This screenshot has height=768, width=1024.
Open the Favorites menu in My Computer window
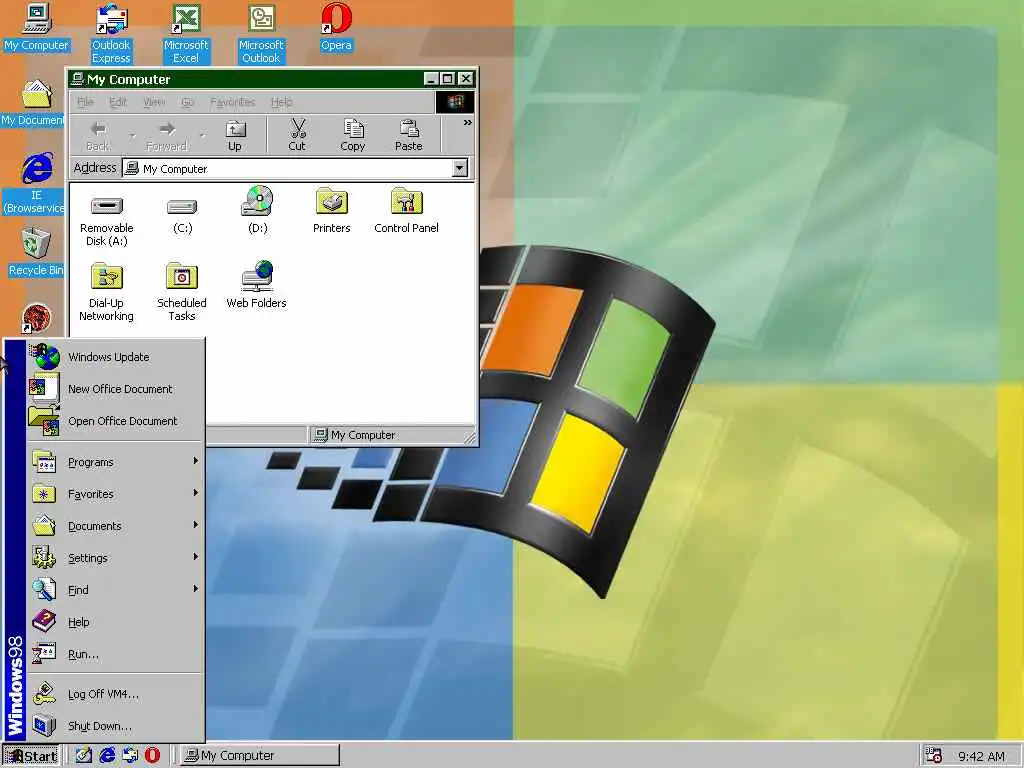pos(232,102)
